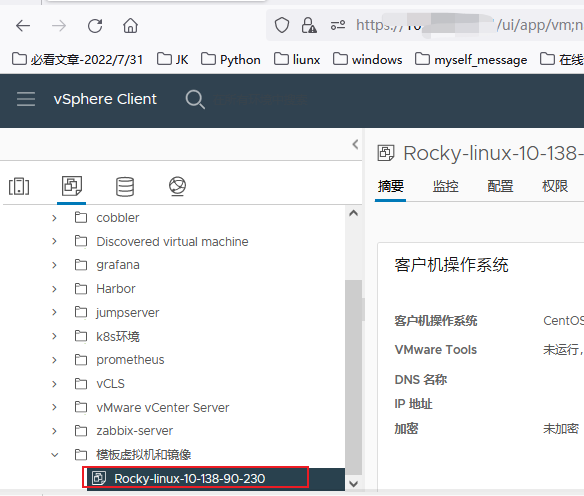Open the myself_message bookmark folder
The image size is (584, 496).
471,60
